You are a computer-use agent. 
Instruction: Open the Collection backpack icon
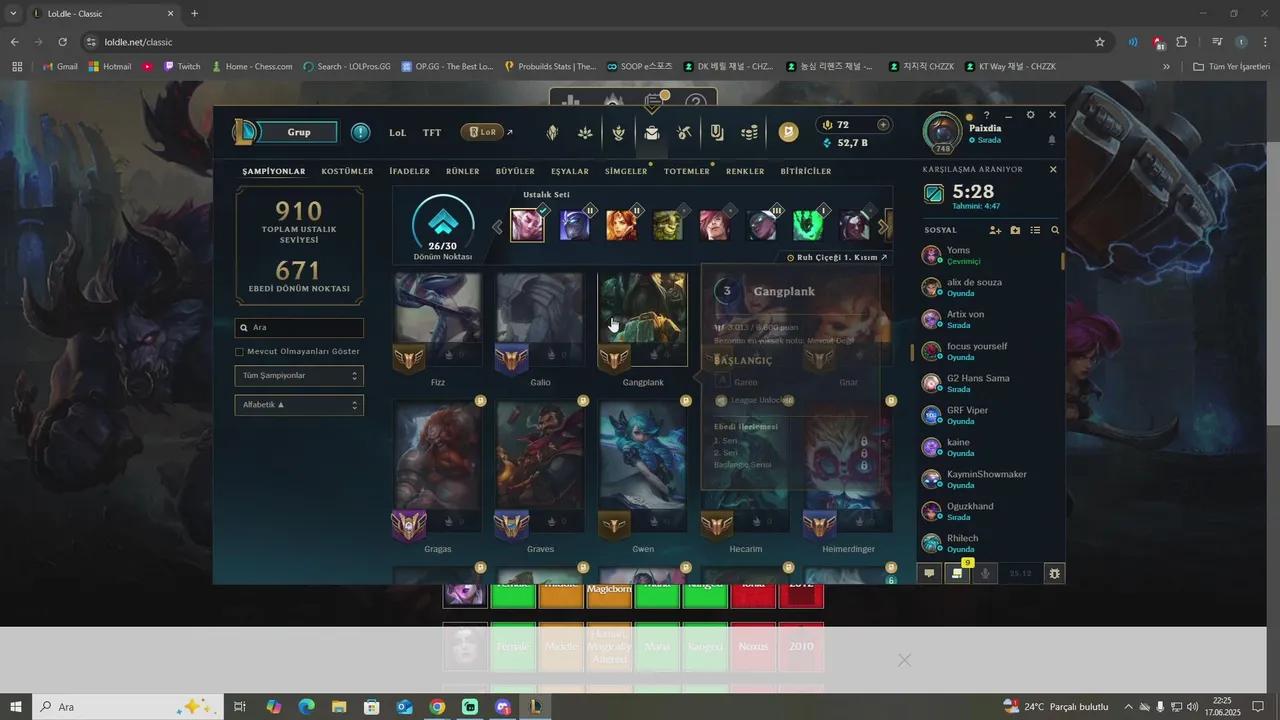652,132
